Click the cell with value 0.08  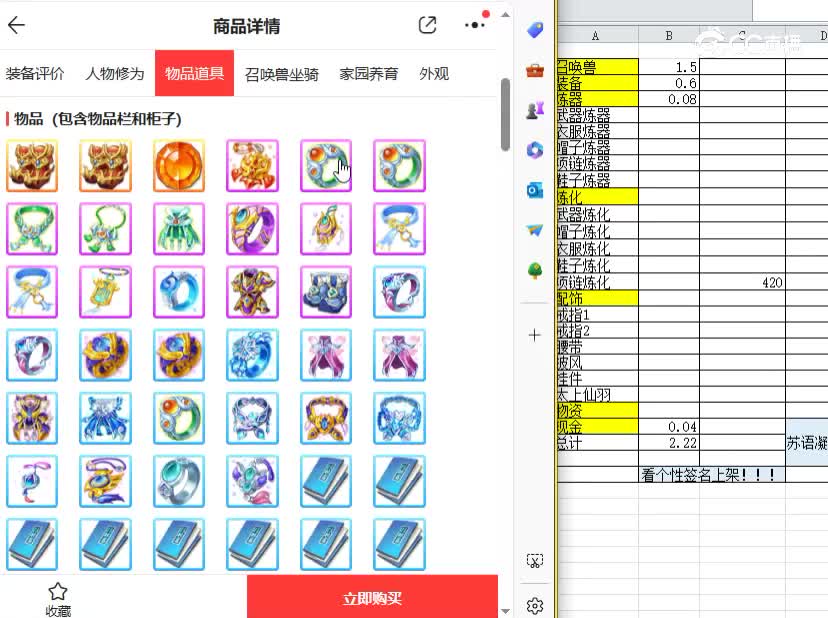[669, 99]
